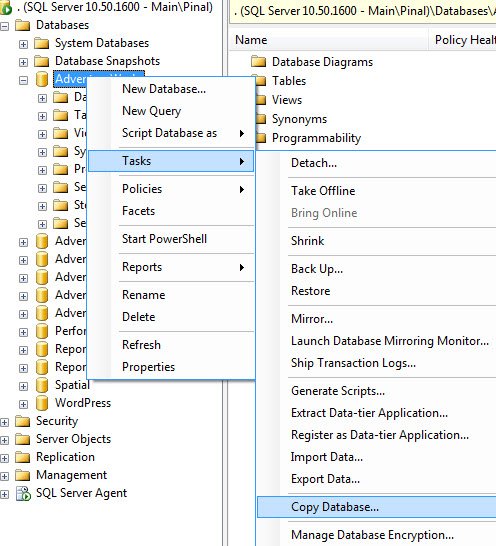496x546 pixels.
Task: Click the Replication folder icon
Action: pos(23,457)
